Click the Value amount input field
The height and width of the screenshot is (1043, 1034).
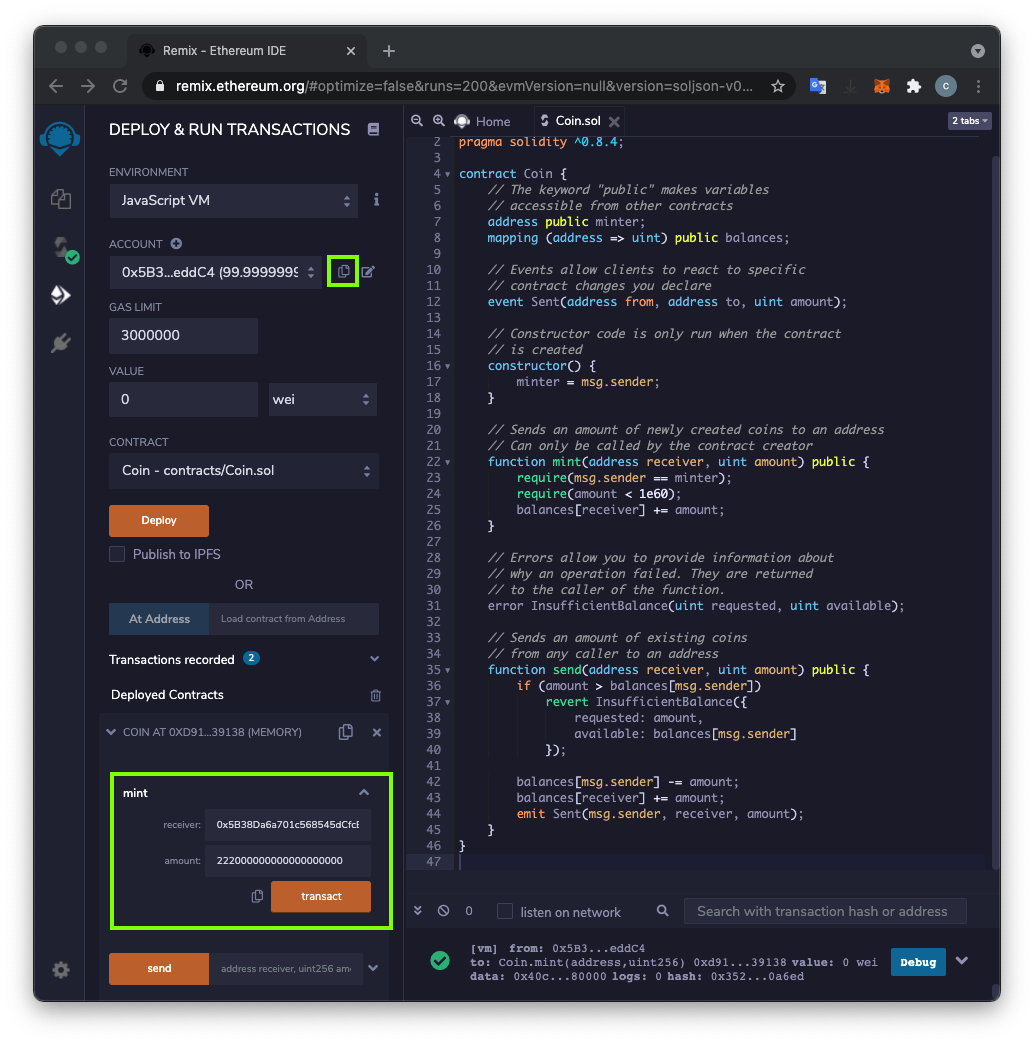[184, 399]
